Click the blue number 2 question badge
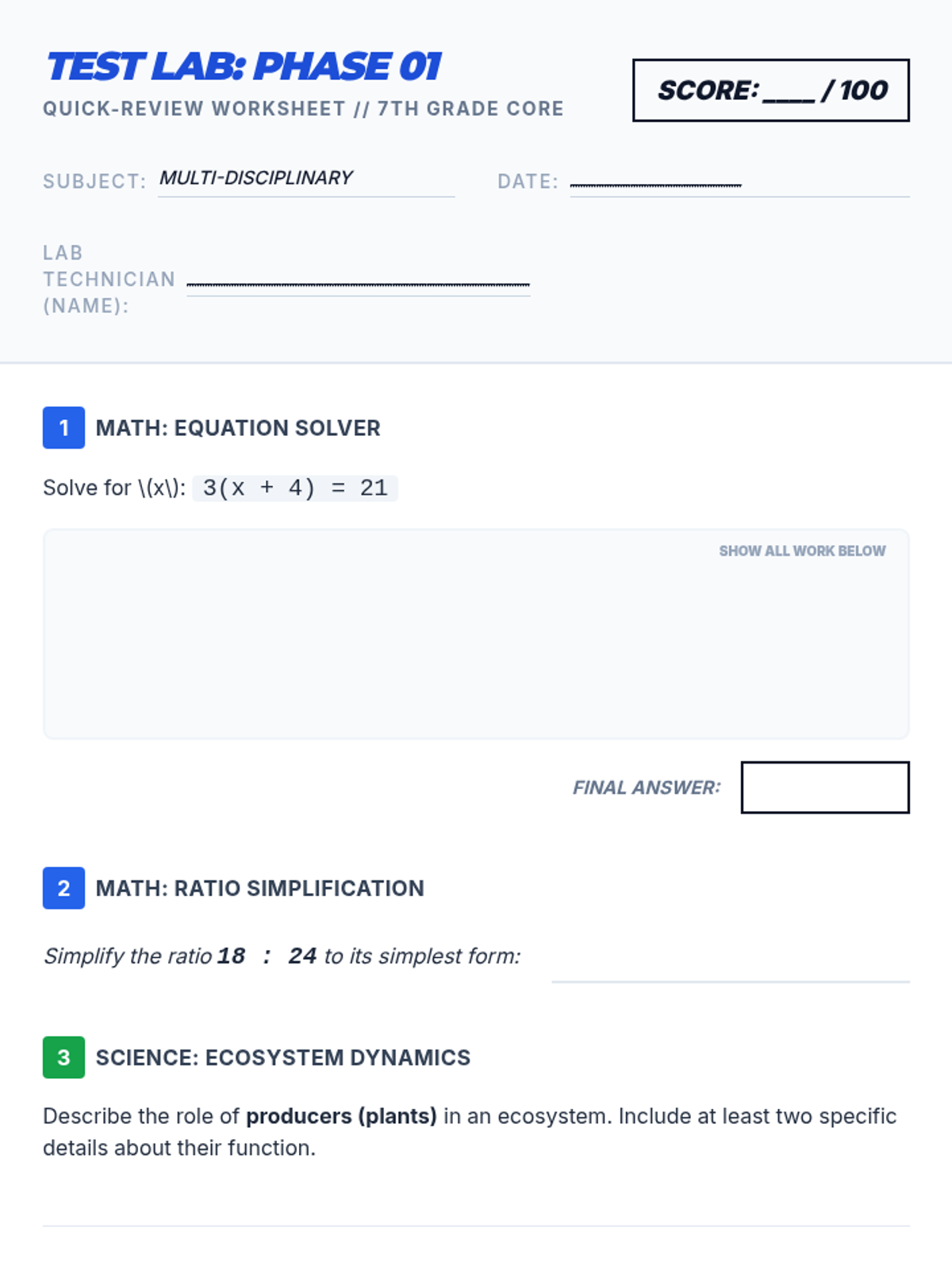The width and height of the screenshot is (952, 1270). coord(63,888)
